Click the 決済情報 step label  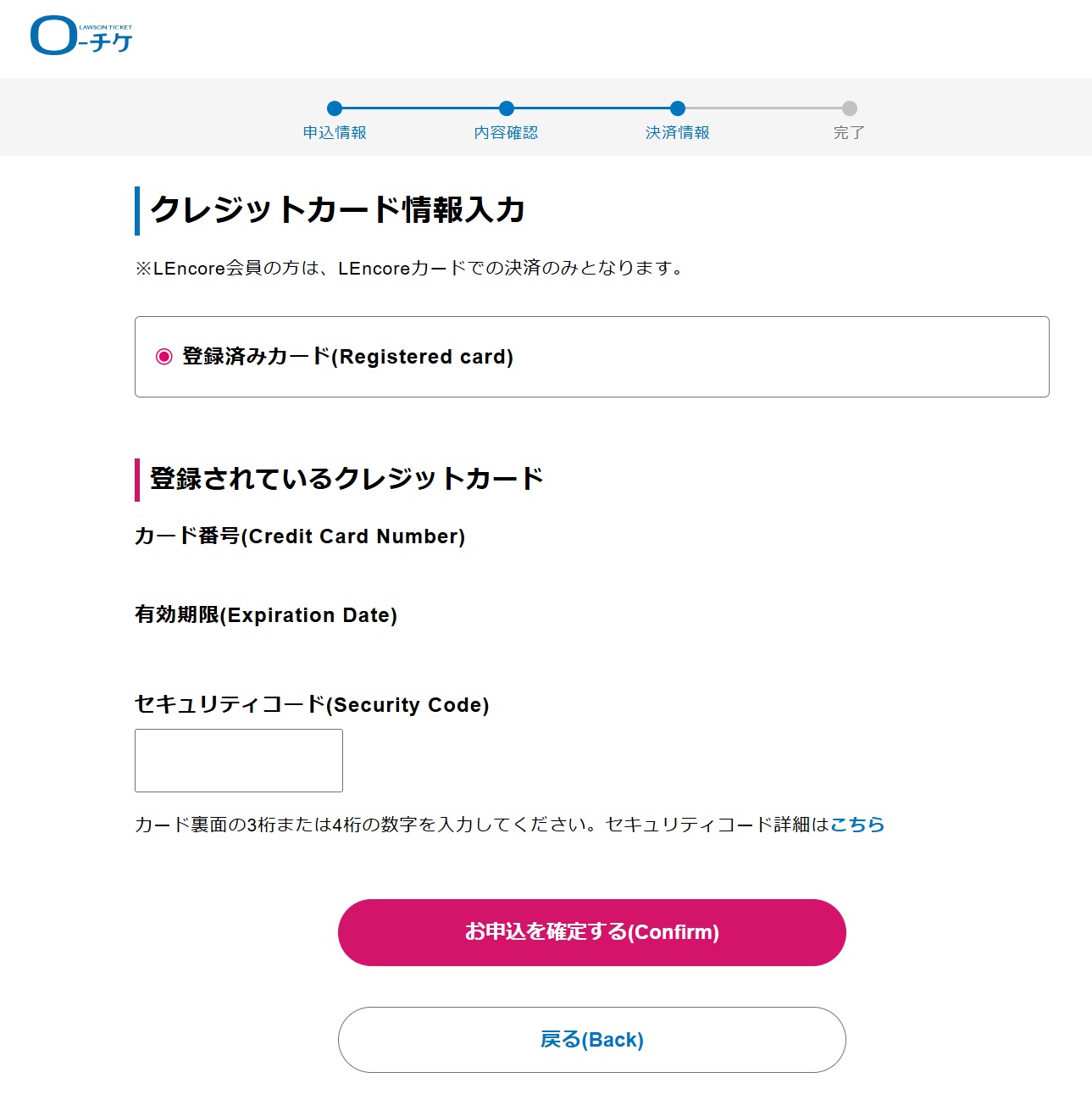click(x=678, y=133)
